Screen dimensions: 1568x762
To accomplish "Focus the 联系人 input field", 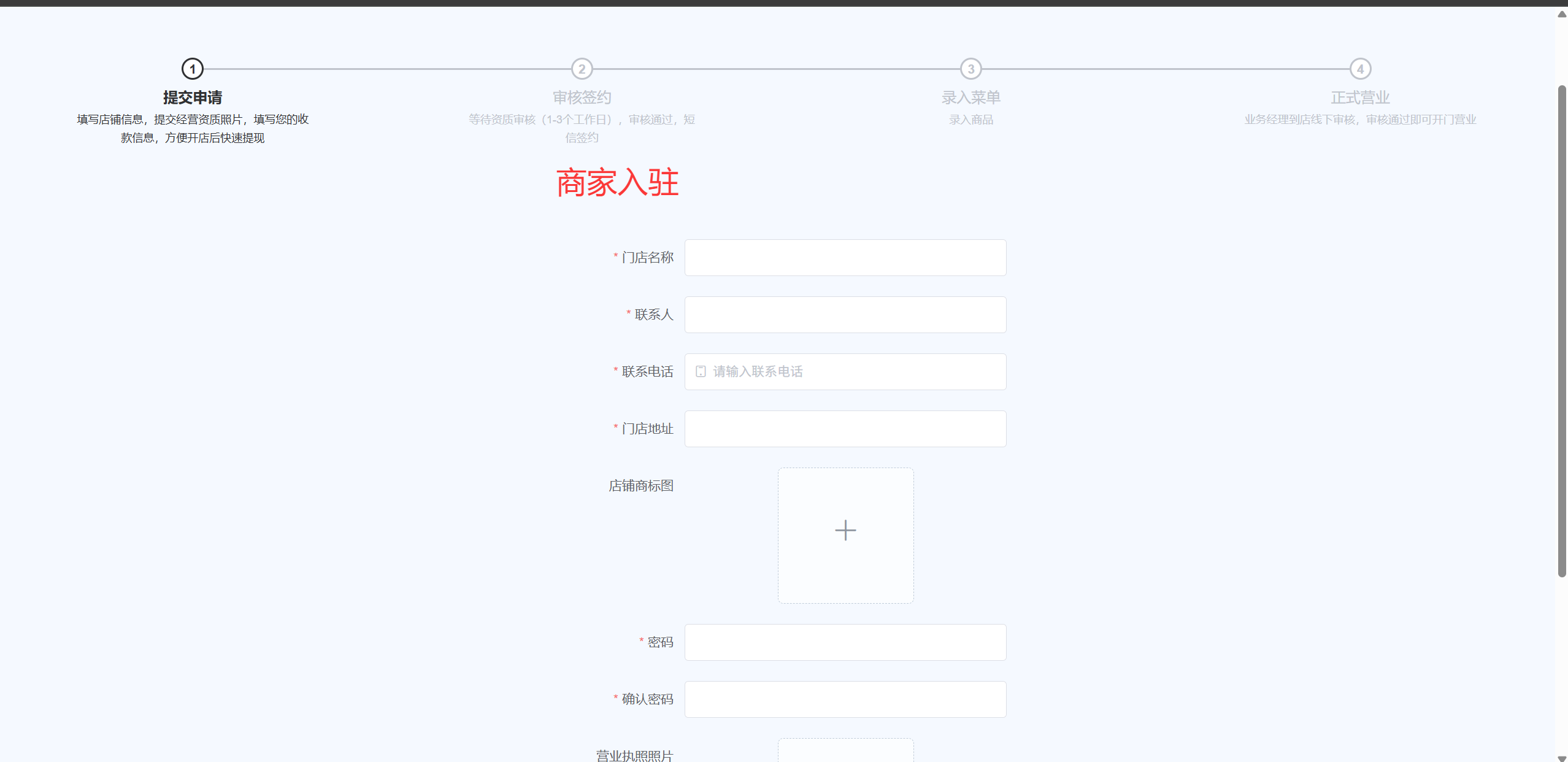I will click(845, 315).
